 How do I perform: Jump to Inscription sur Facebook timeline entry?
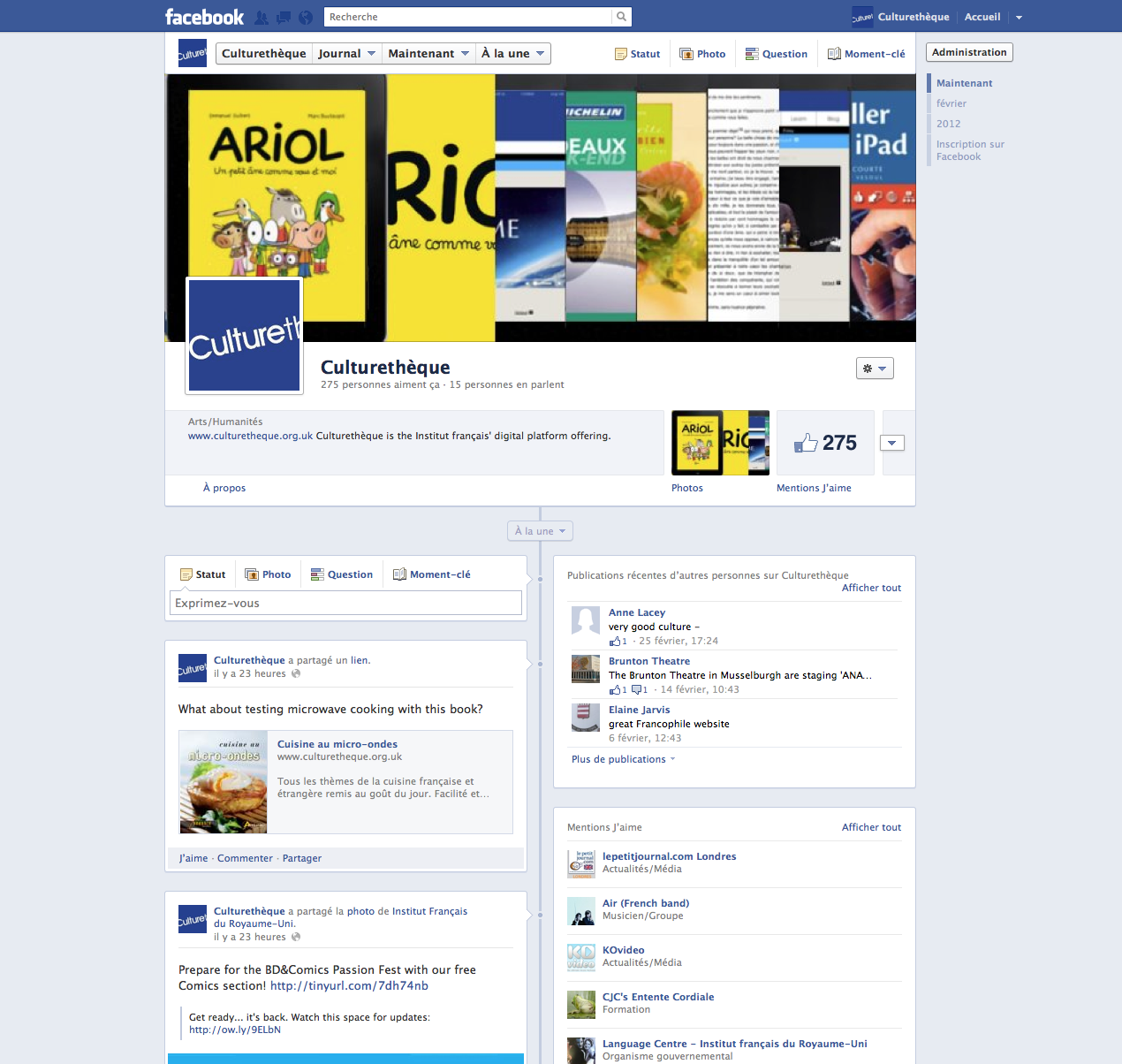(x=970, y=150)
